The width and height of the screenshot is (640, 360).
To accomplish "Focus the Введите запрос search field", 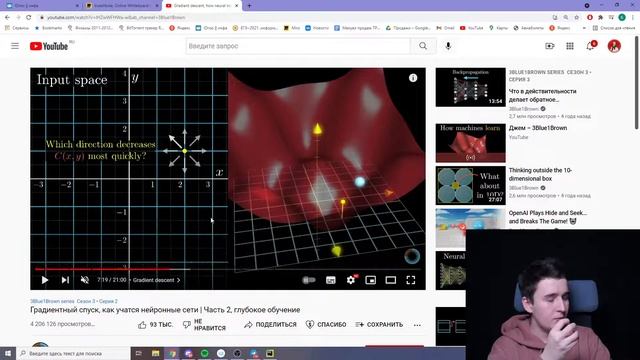I will (x=298, y=46).
